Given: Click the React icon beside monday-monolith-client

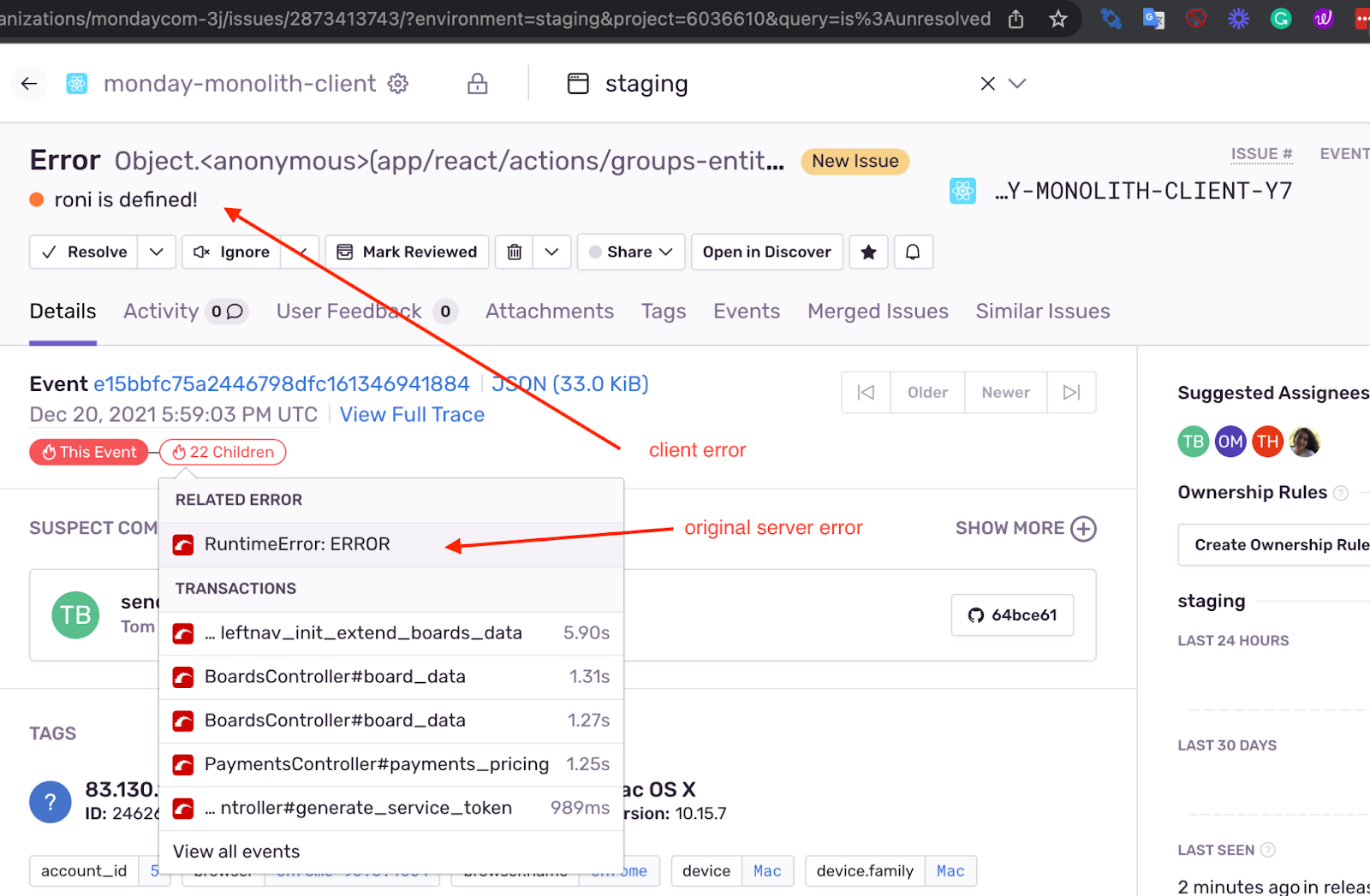Looking at the screenshot, I should [x=77, y=83].
